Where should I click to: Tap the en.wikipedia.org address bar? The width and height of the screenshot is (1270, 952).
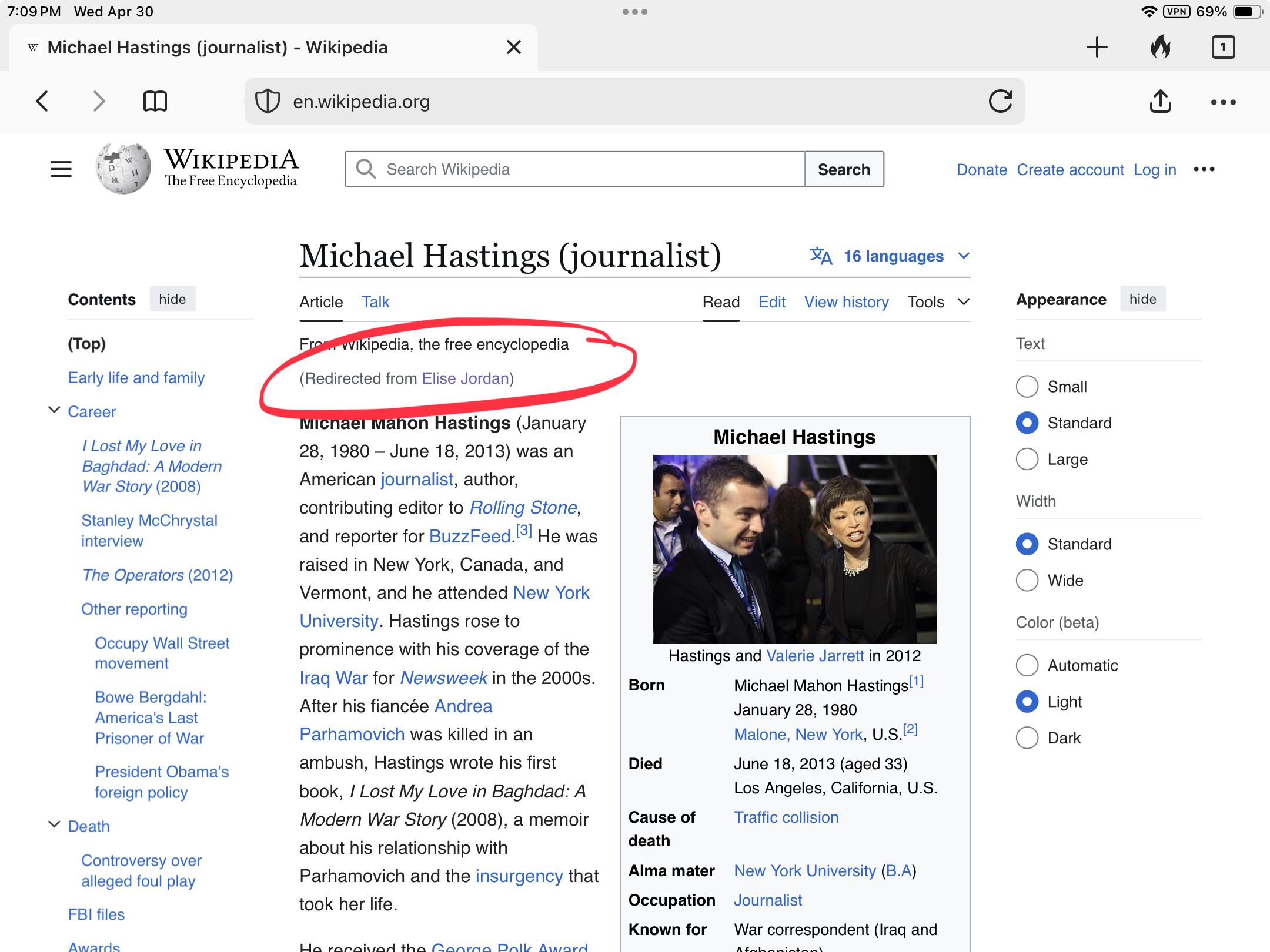[634, 101]
